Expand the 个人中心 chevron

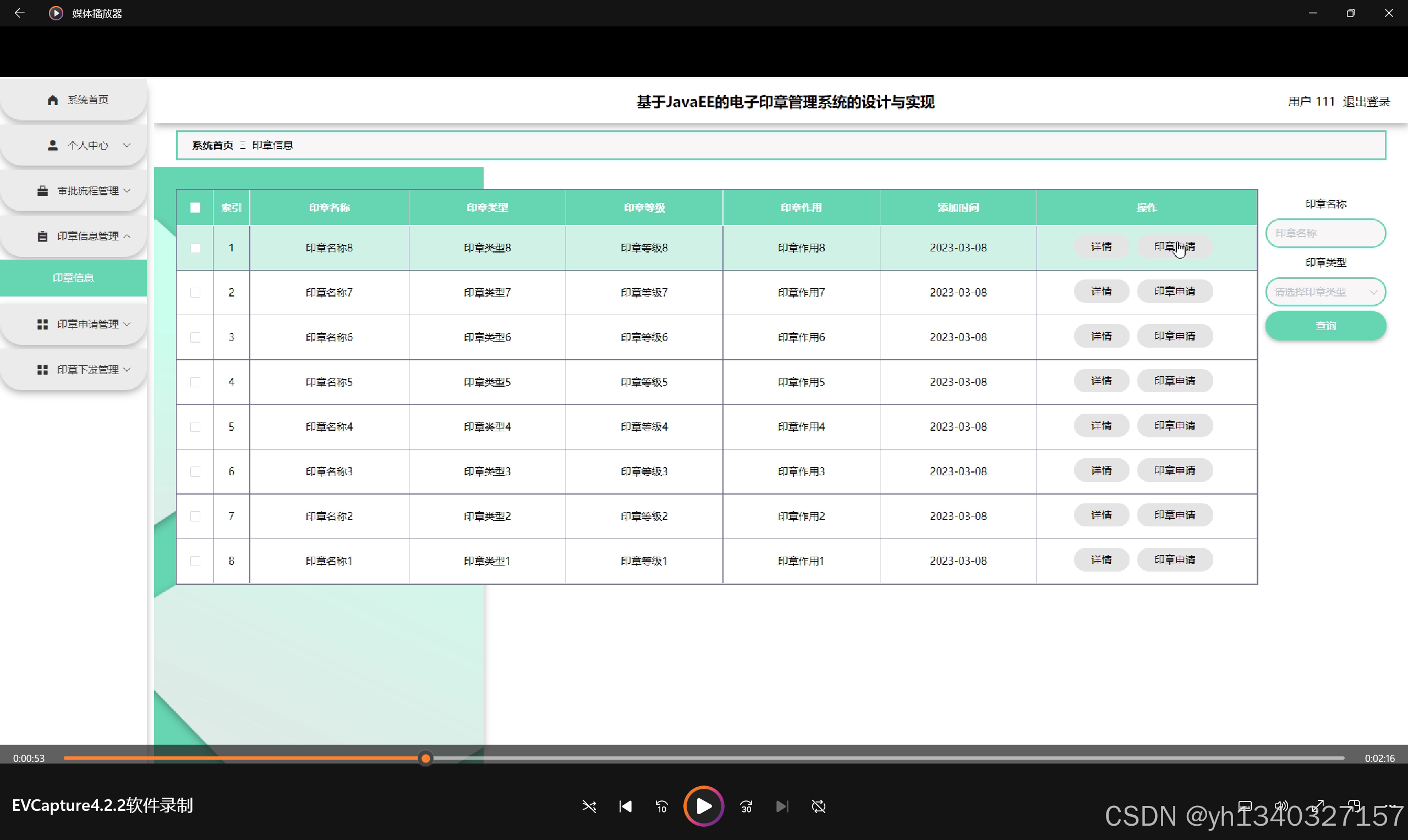[x=127, y=145]
